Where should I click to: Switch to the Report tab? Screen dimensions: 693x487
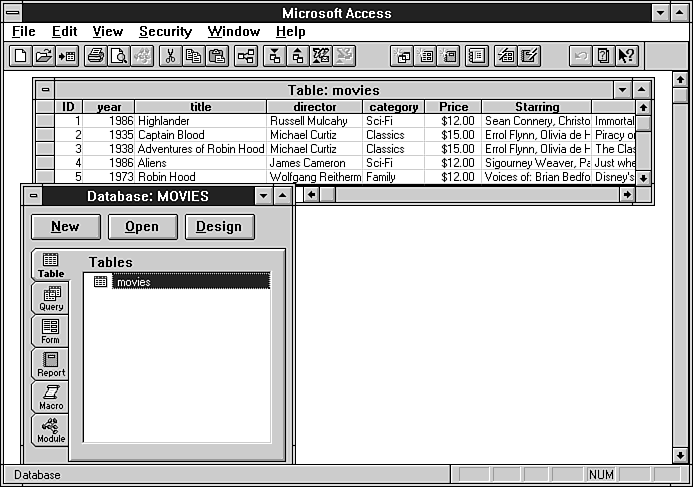51,365
